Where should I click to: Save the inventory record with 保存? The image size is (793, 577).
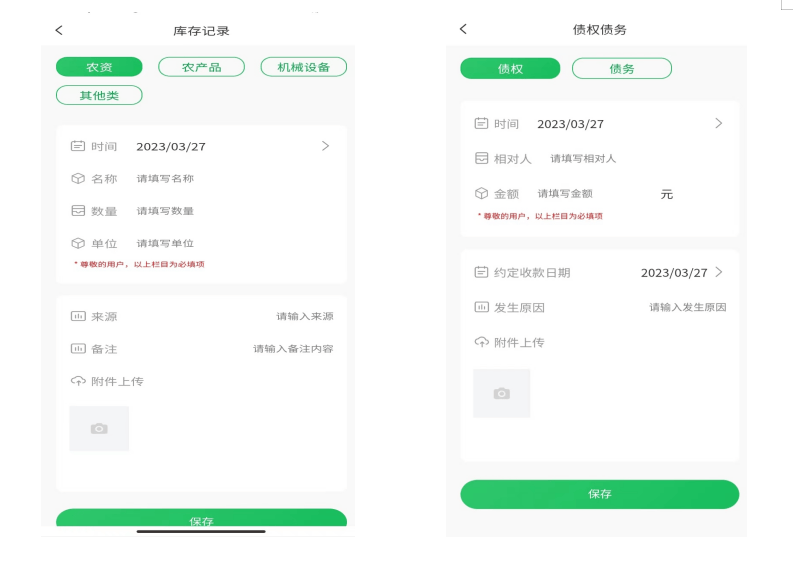pos(201,519)
